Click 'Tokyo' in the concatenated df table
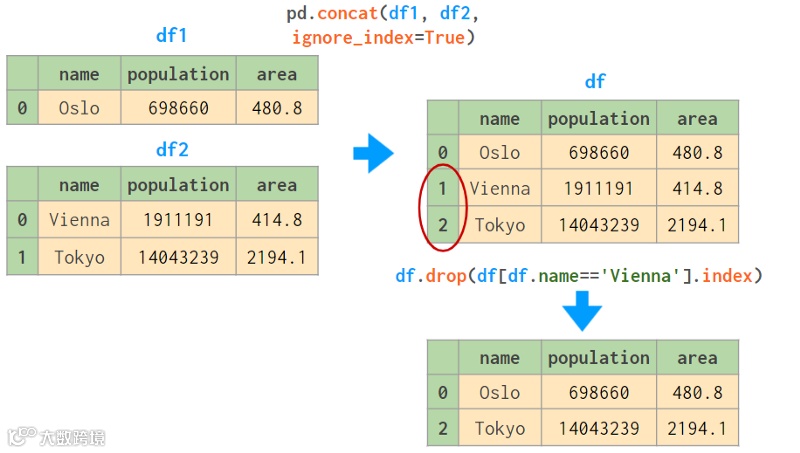The height and width of the screenshot is (453, 800). (499, 224)
